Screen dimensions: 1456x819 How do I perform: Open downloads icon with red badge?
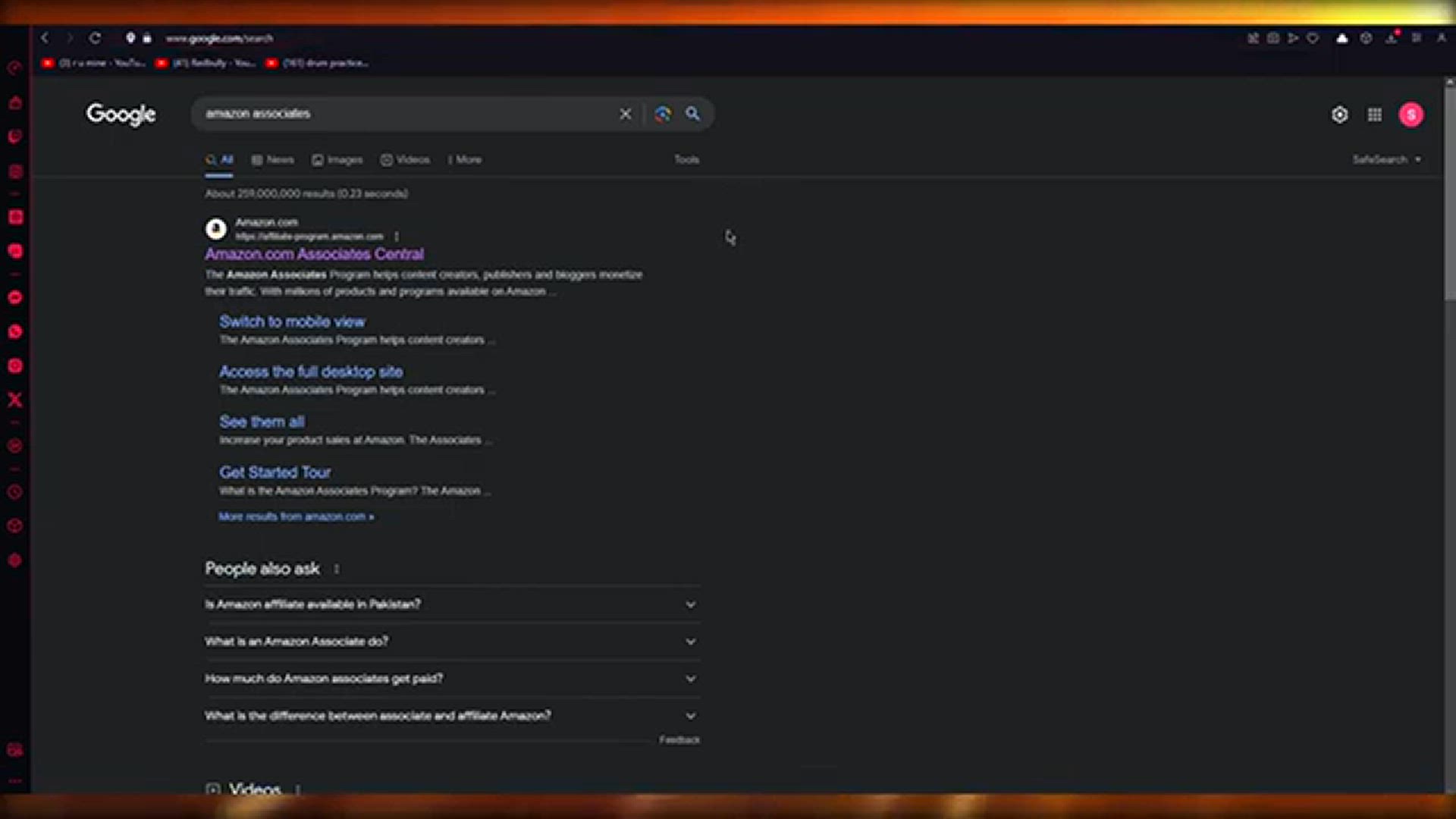(x=1392, y=37)
